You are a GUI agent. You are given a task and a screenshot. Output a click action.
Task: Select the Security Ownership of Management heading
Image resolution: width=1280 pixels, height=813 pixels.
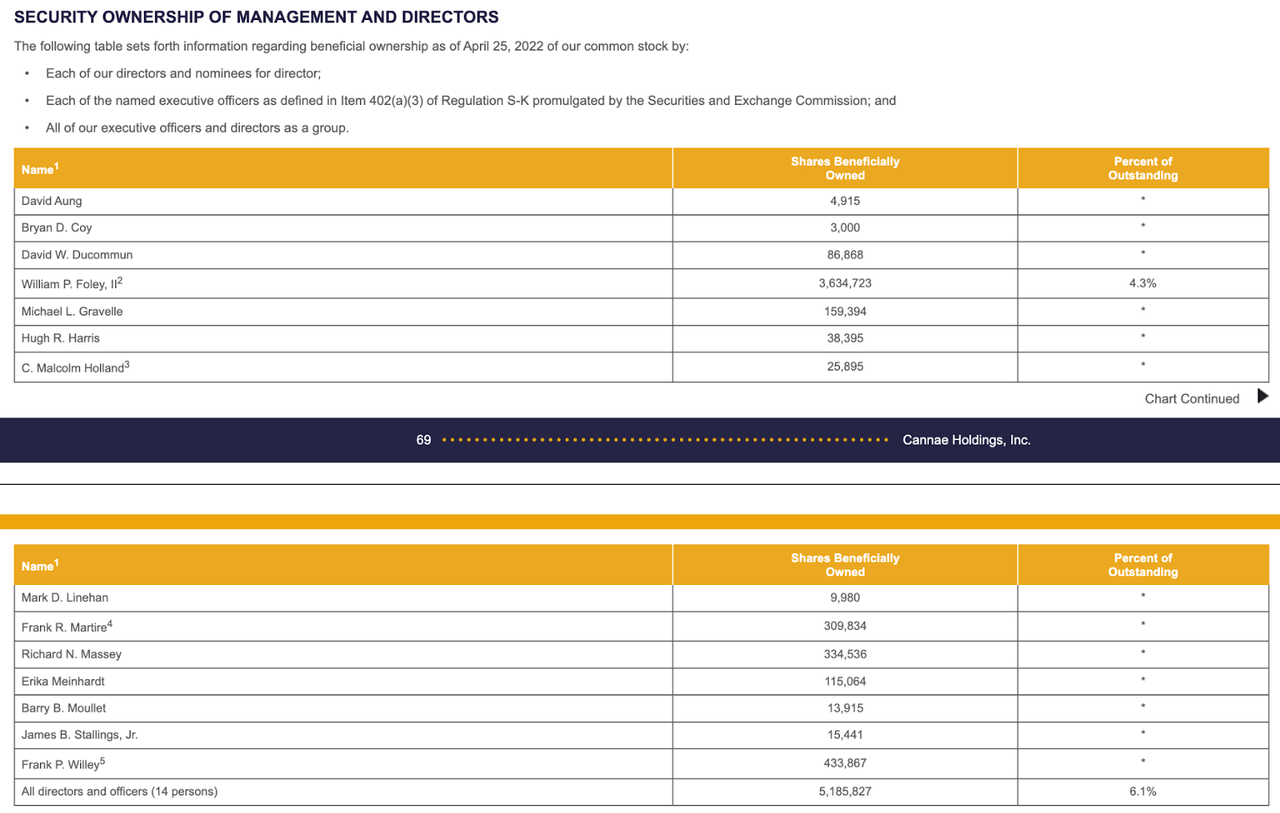coord(256,17)
